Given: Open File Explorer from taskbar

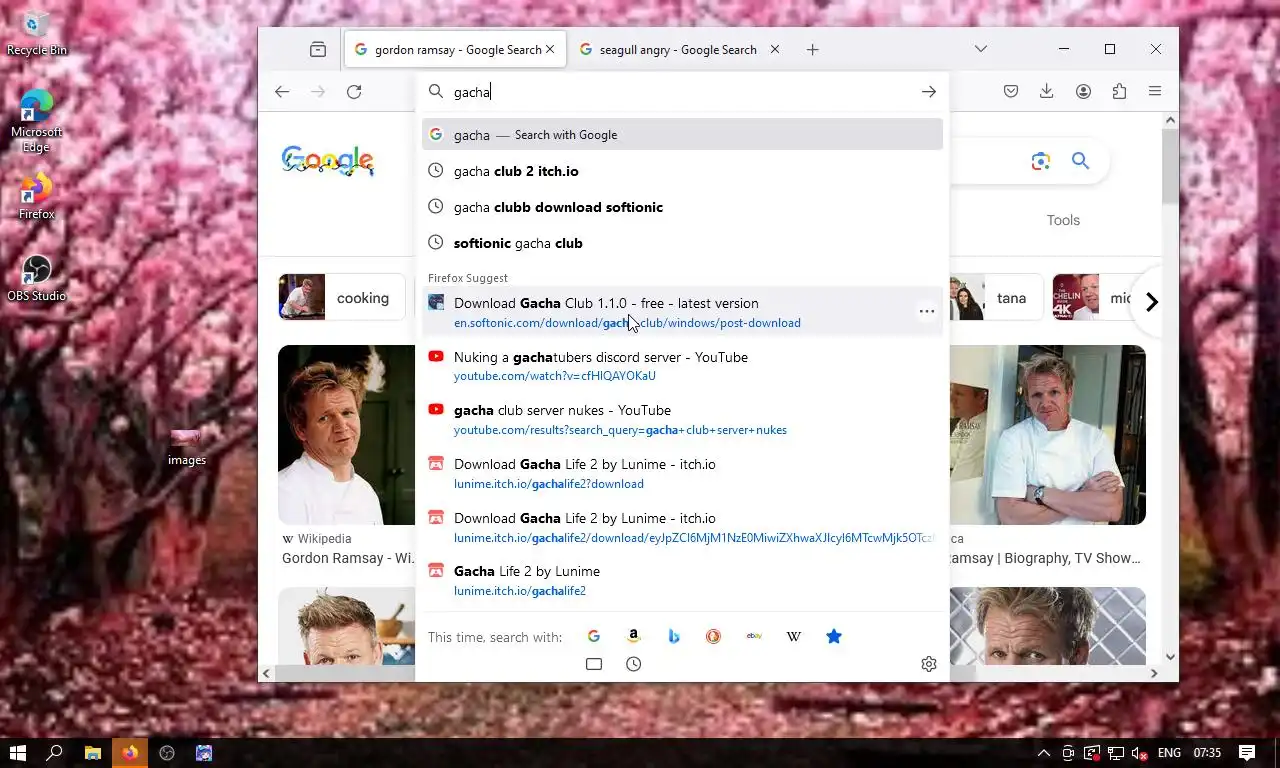Looking at the screenshot, I should [x=92, y=753].
